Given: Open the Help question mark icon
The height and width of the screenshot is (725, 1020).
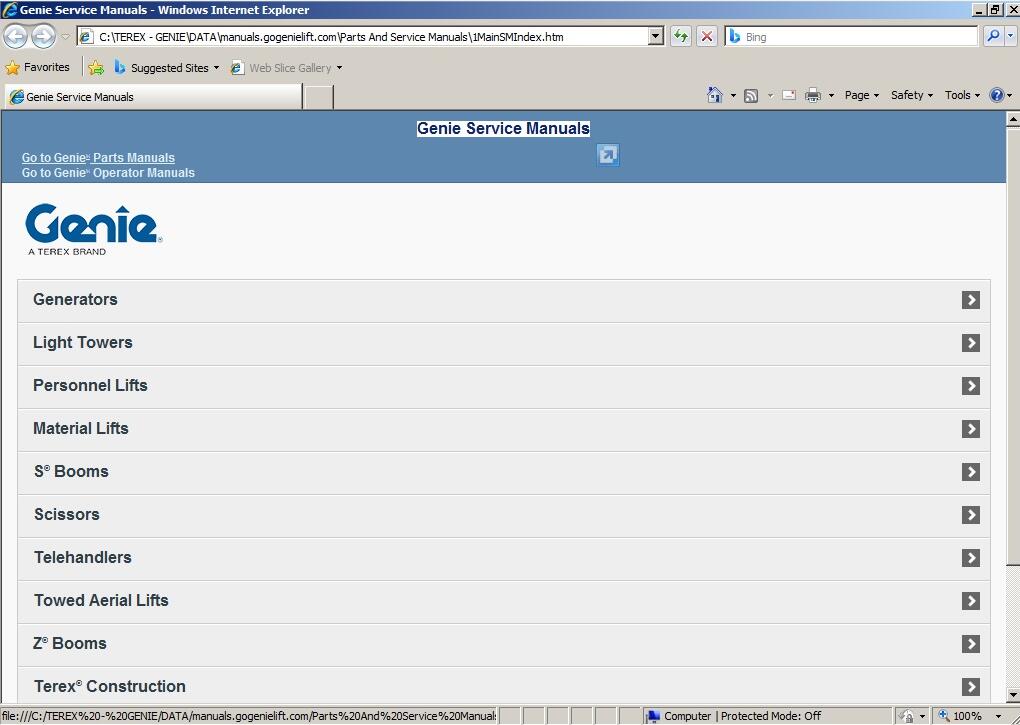Looking at the screenshot, I should (x=996, y=95).
